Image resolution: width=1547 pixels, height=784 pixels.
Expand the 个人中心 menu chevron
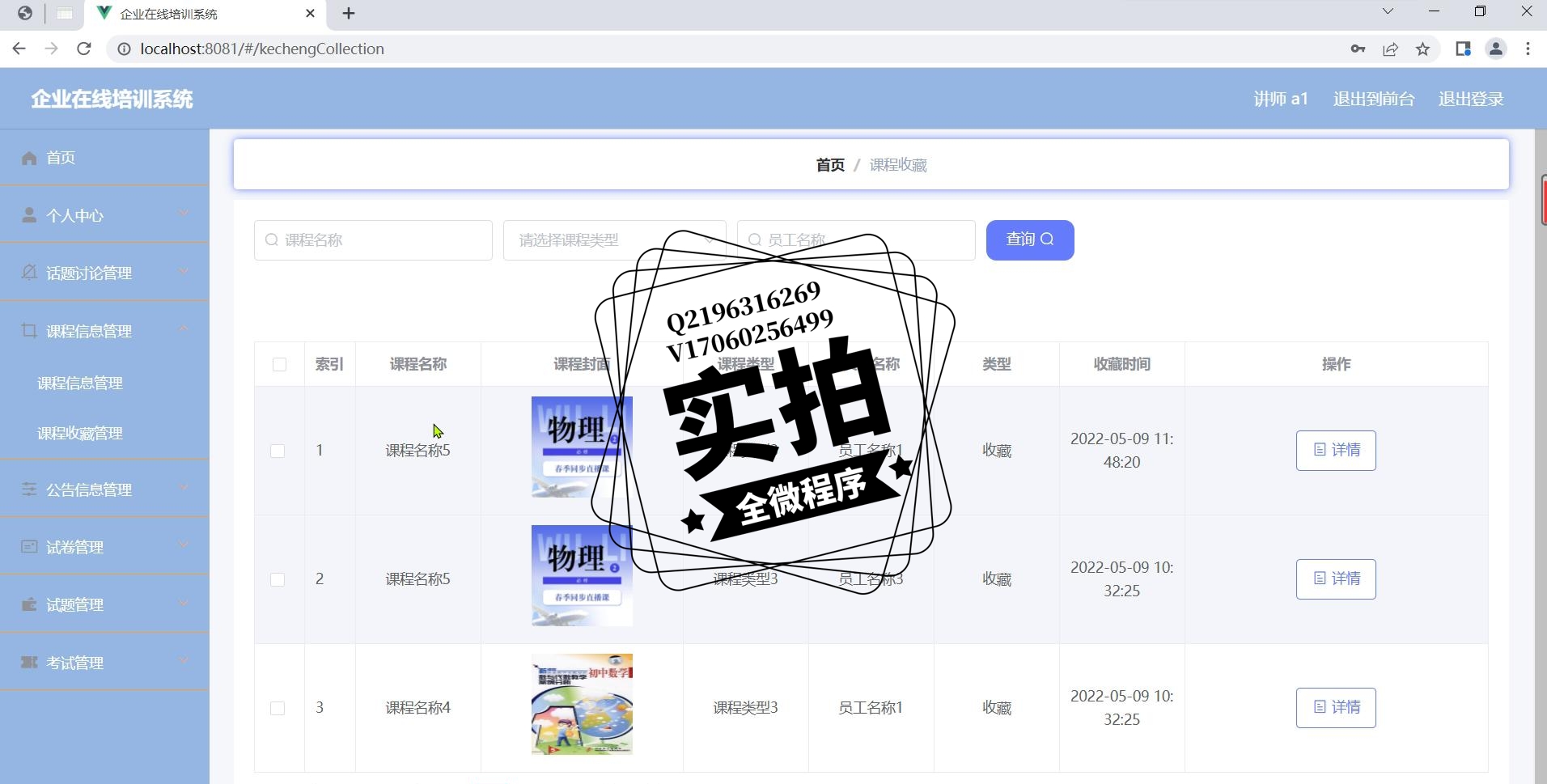coord(184,213)
